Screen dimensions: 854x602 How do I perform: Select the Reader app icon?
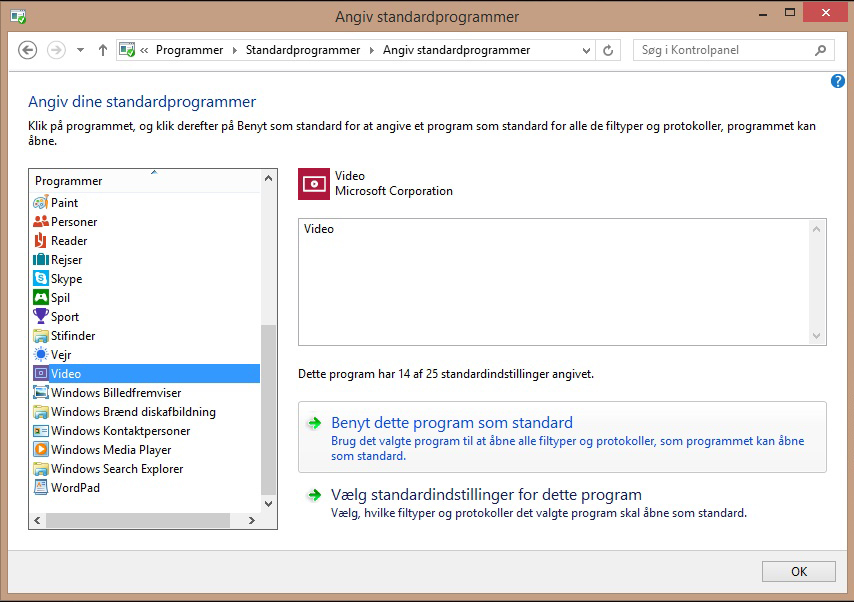click(41, 241)
